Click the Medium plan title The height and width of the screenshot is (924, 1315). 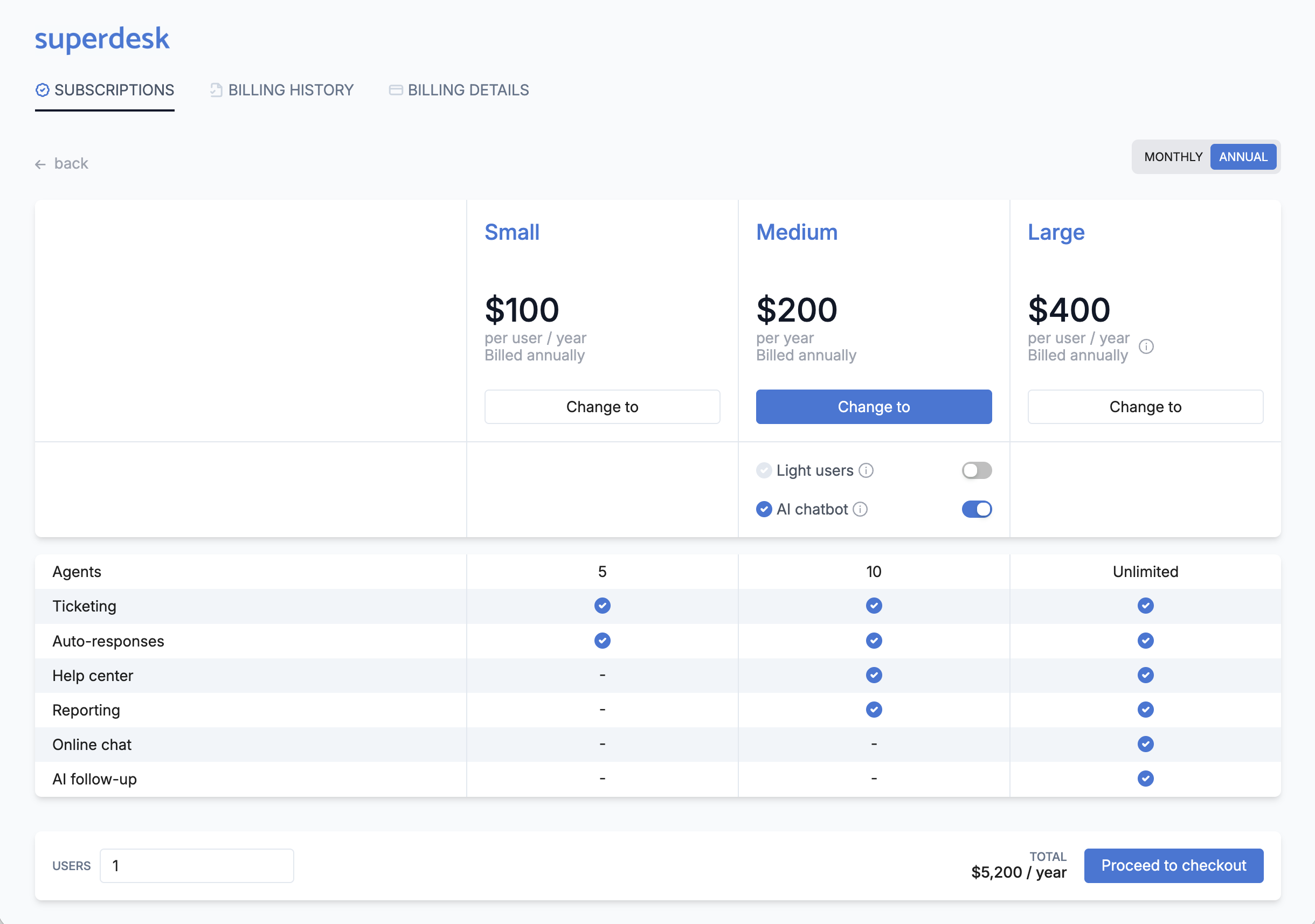(797, 232)
